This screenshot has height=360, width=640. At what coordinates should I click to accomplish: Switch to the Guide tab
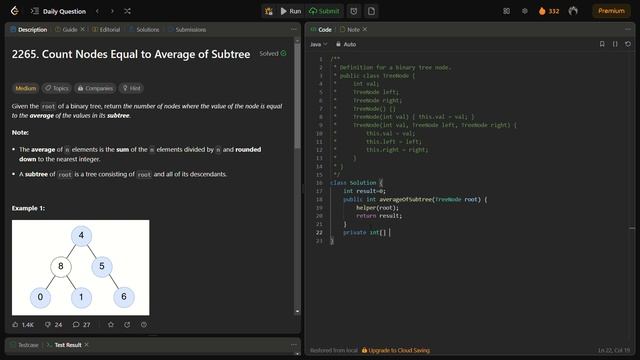[x=67, y=29]
